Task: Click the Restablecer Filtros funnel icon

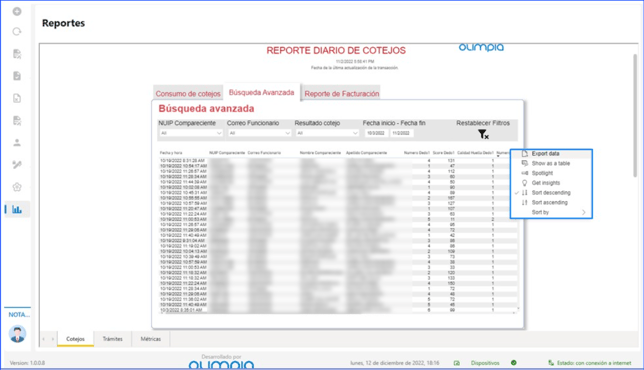Action: tap(483, 134)
